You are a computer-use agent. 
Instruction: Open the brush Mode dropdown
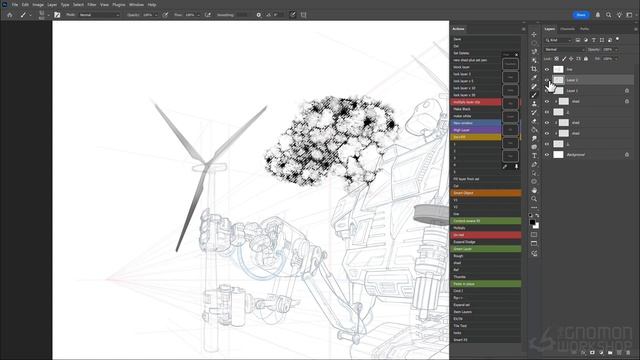click(x=99, y=15)
